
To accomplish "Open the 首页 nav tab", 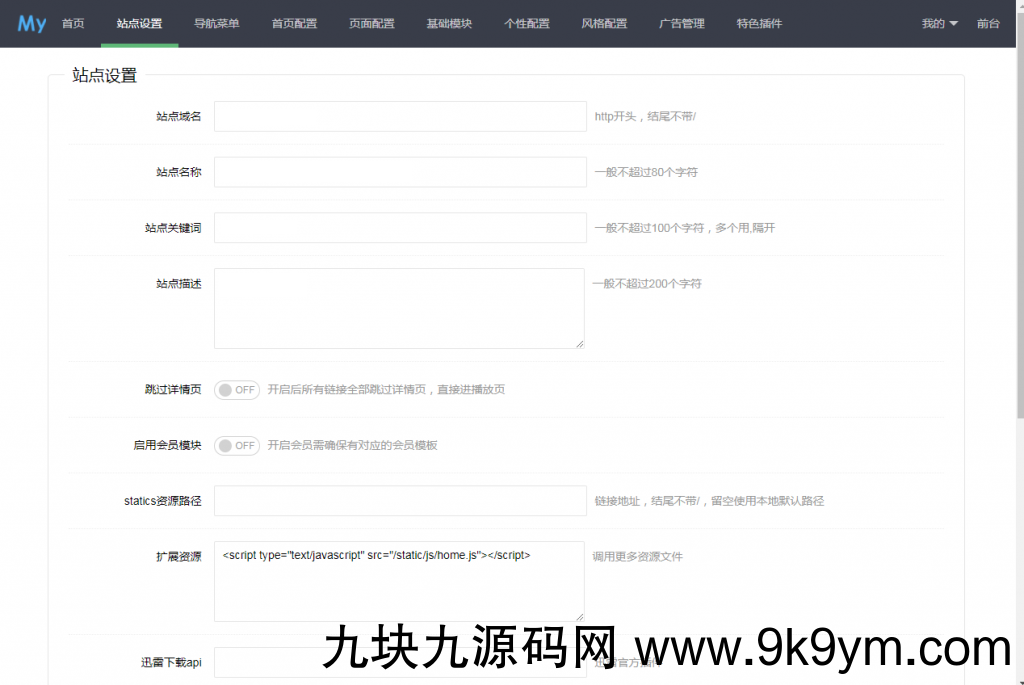I will point(73,23).
